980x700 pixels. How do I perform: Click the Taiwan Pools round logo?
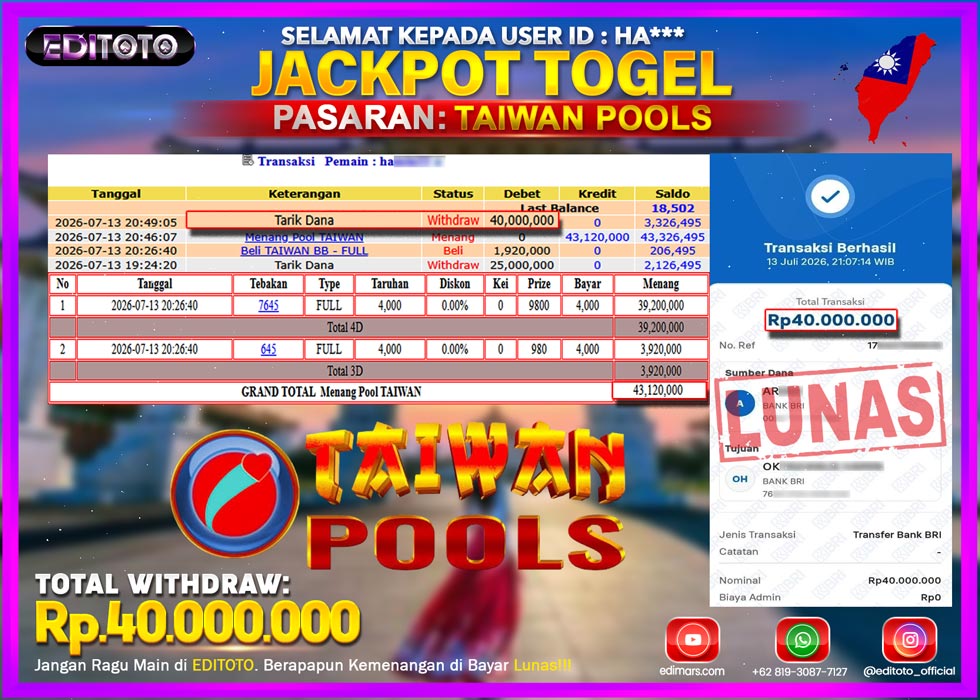[235, 494]
